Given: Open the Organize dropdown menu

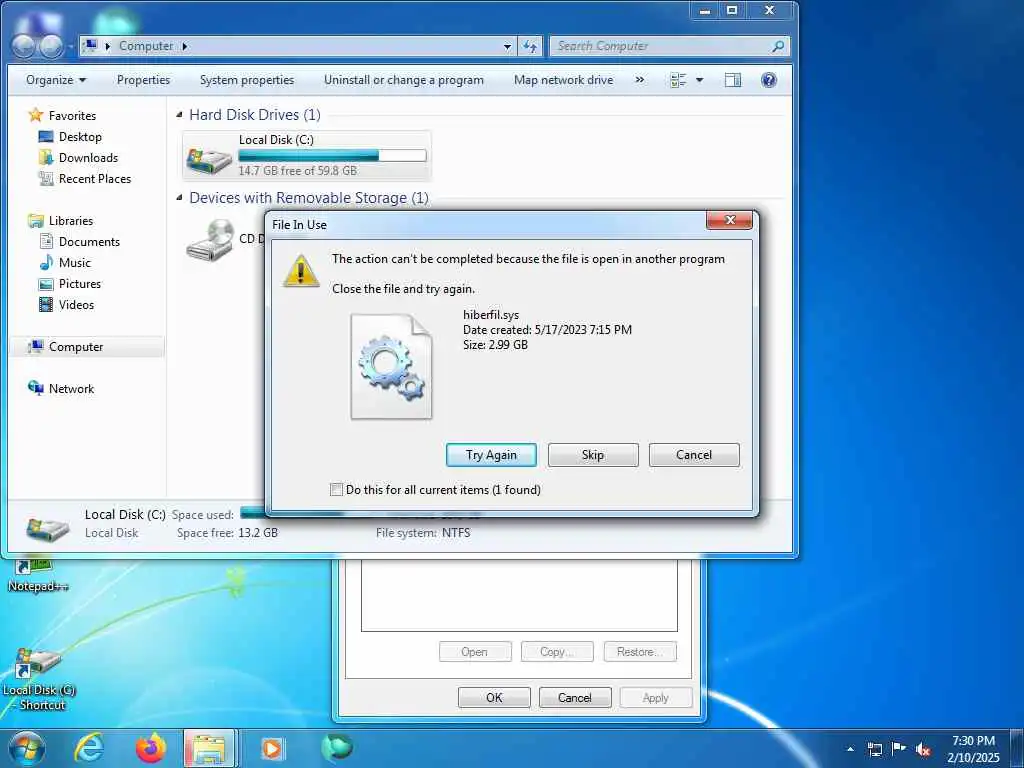Looking at the screenshot, I should click(x=56, y=80).
